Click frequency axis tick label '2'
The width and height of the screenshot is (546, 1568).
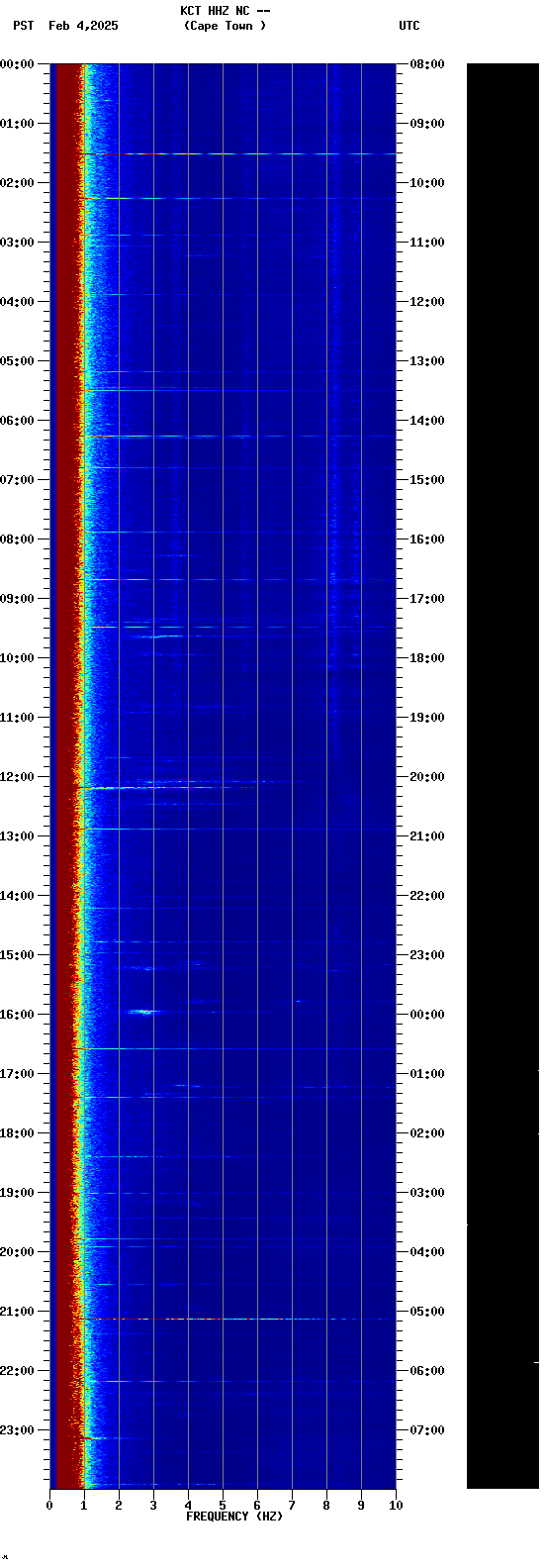click(119, 1506)
